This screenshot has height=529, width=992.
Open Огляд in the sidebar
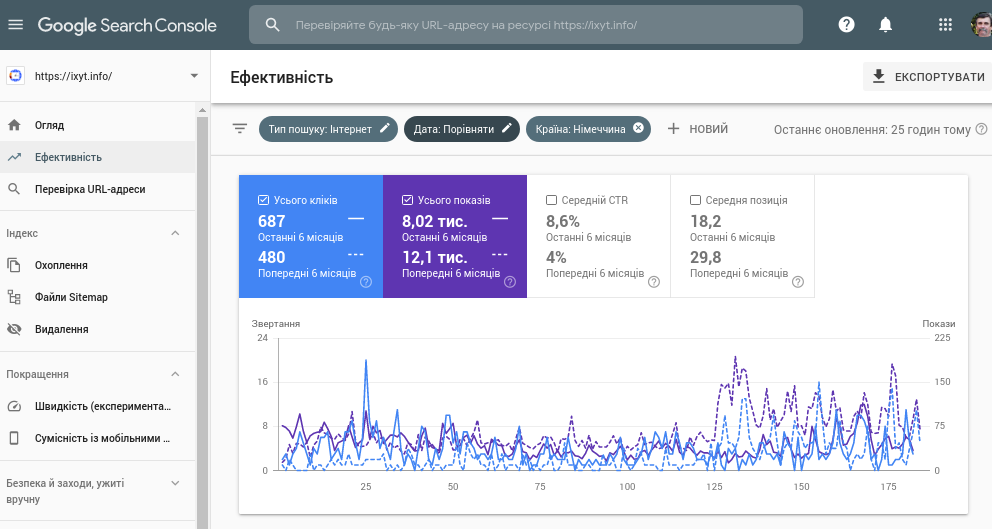pyautogui.click(x=49, y=125)
